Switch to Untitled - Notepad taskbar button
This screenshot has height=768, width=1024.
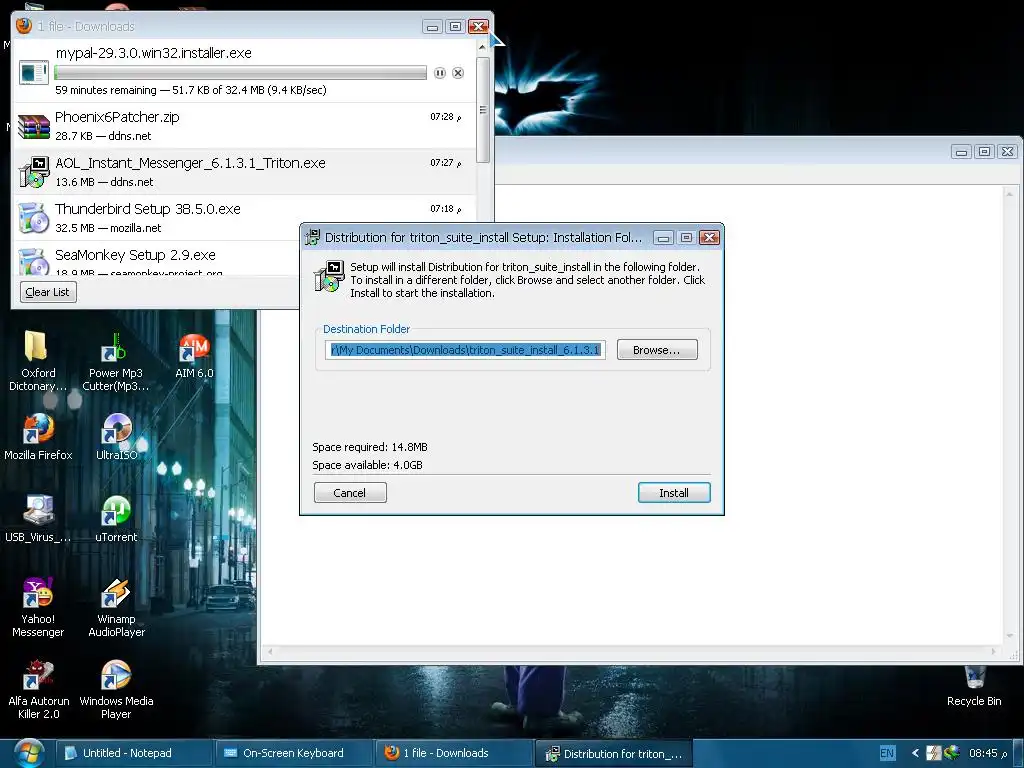point(134,753)
